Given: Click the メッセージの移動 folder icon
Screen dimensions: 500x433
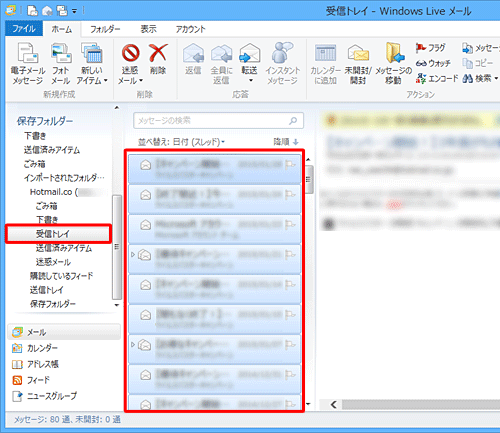Looking at the screenshot, I should pyautogui.click(x=395, y=53).
